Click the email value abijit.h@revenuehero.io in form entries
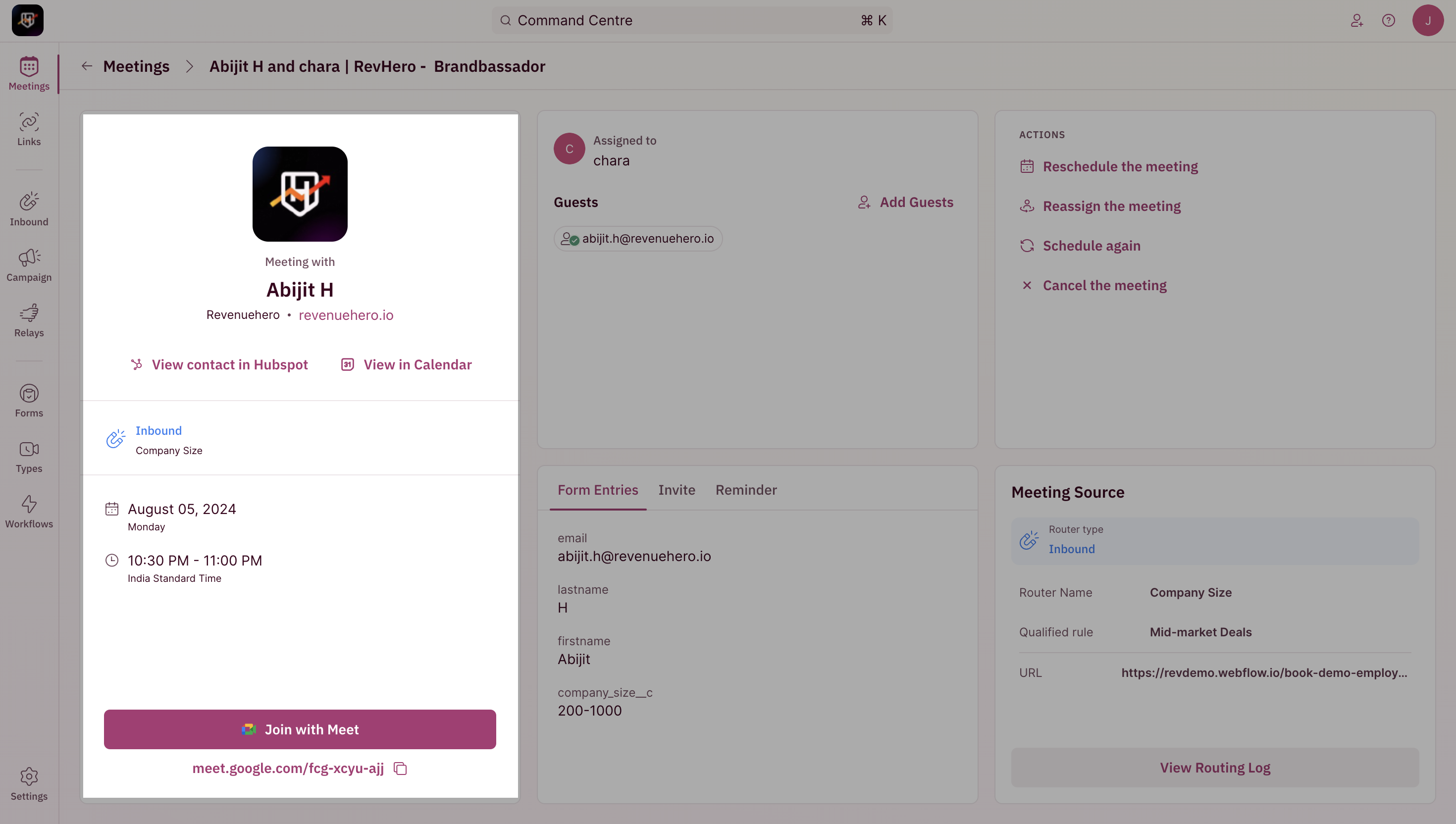The height and width of the screenshot is (824, 1456). 634,556
